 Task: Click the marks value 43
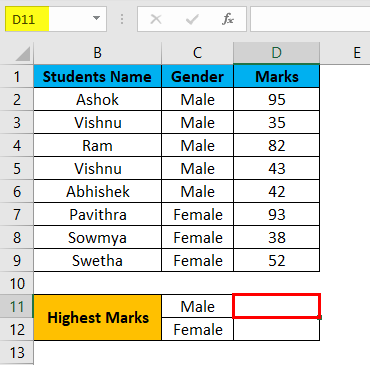tap(276, 168)
